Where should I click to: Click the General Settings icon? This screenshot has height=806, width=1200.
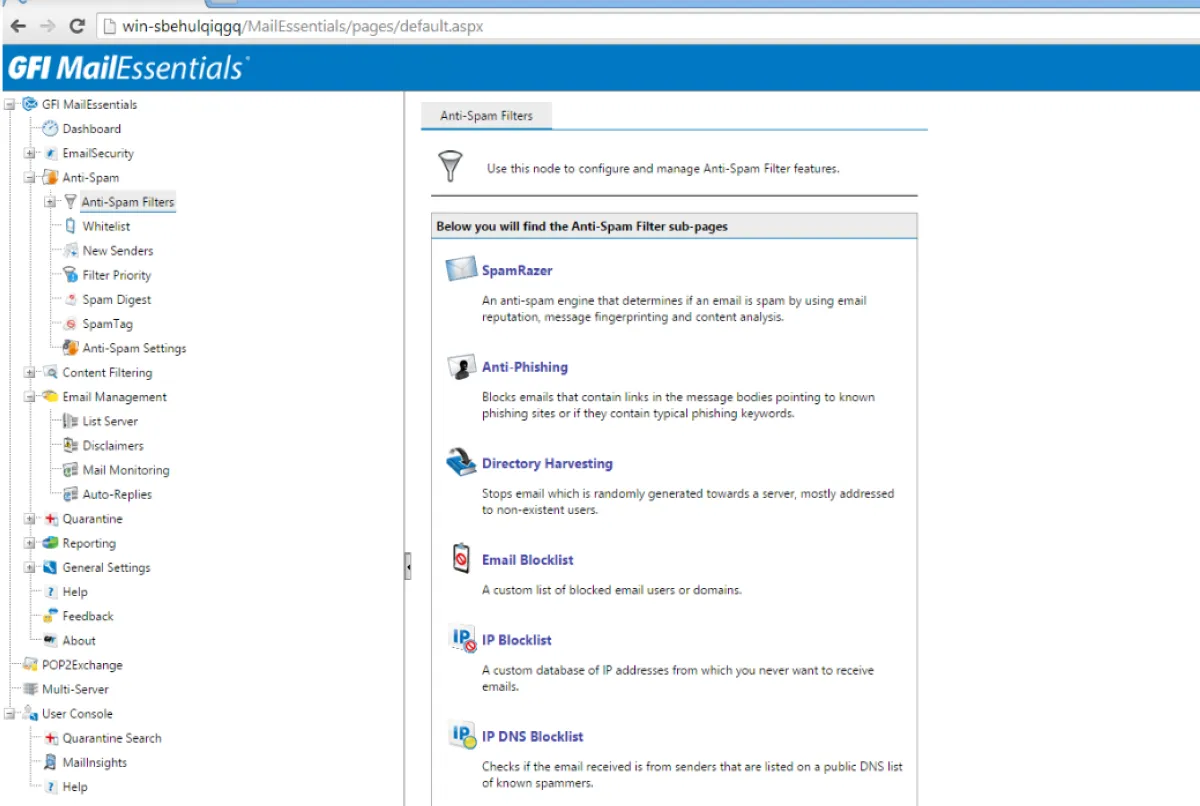click(x=51, y=567)
